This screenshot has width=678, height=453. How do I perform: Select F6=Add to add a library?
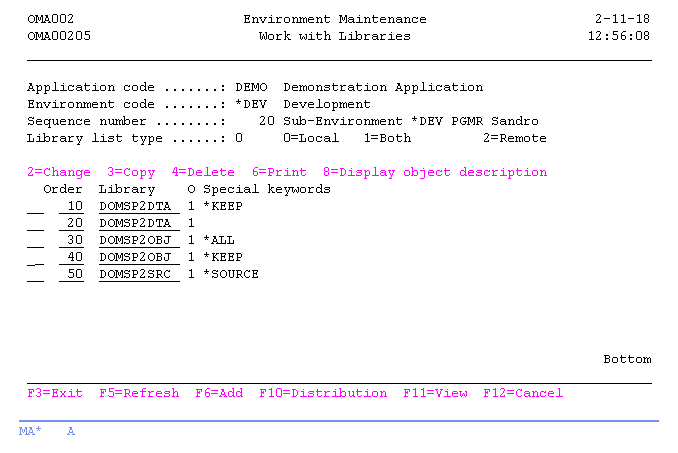coord(219,393)
